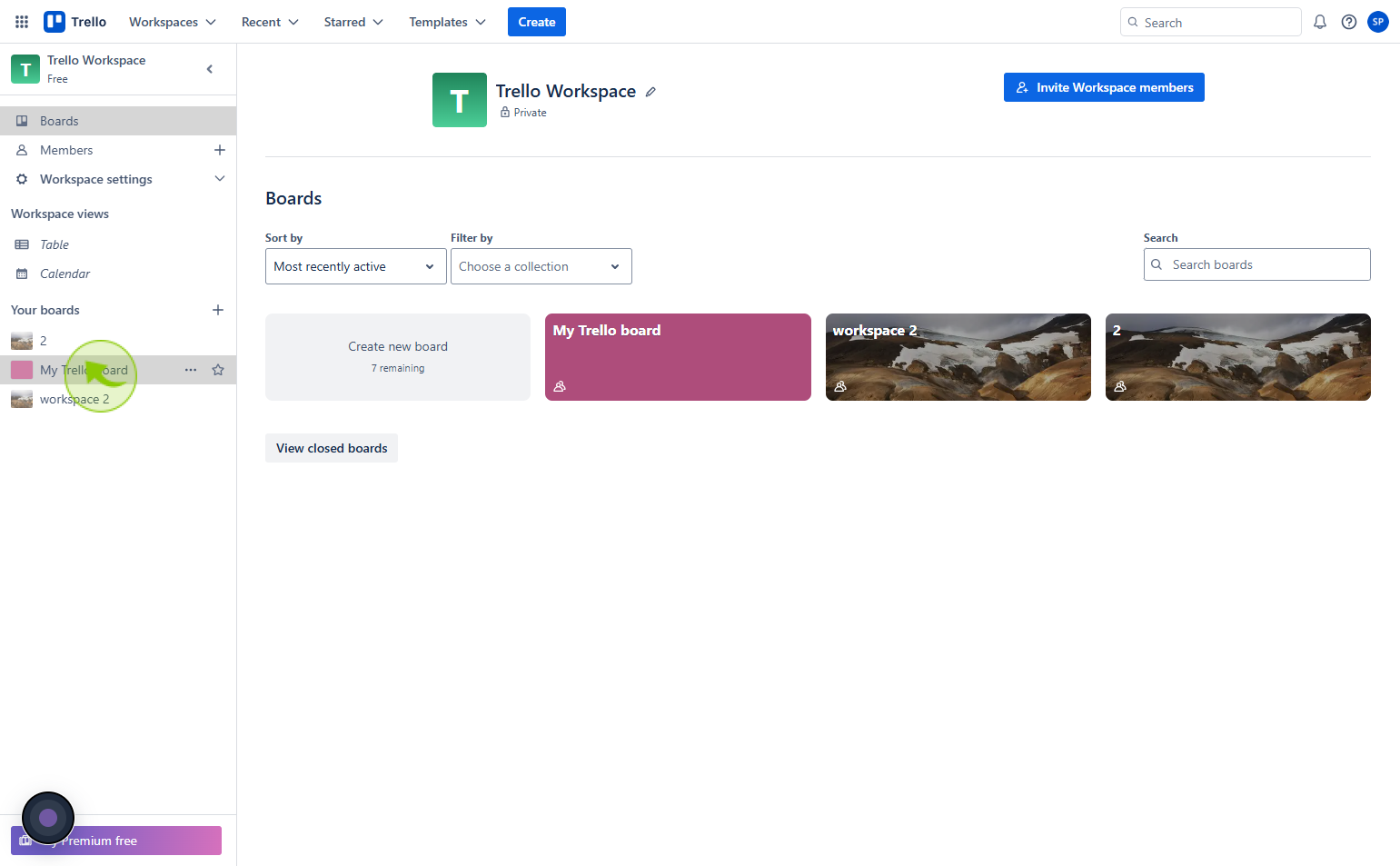
Task: Open Workspace settings in sidebar
Action: (x=96, y=179)
